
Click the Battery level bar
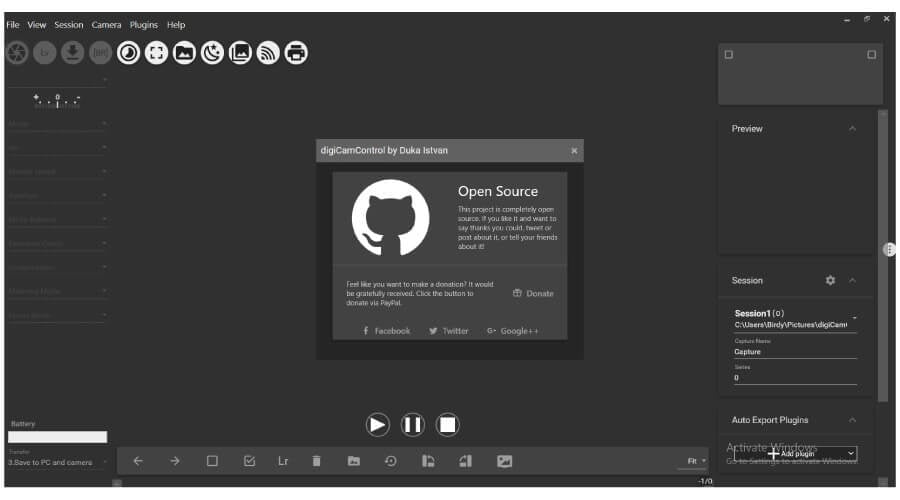(x=57, y=437)
